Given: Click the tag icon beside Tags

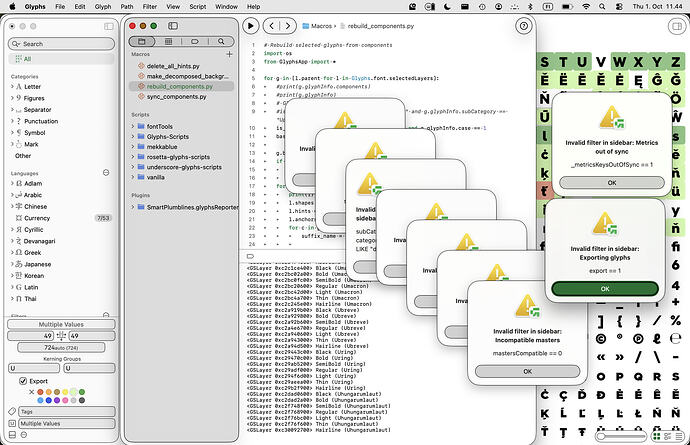Looking at the screenshot, I should tap(12, 411).
